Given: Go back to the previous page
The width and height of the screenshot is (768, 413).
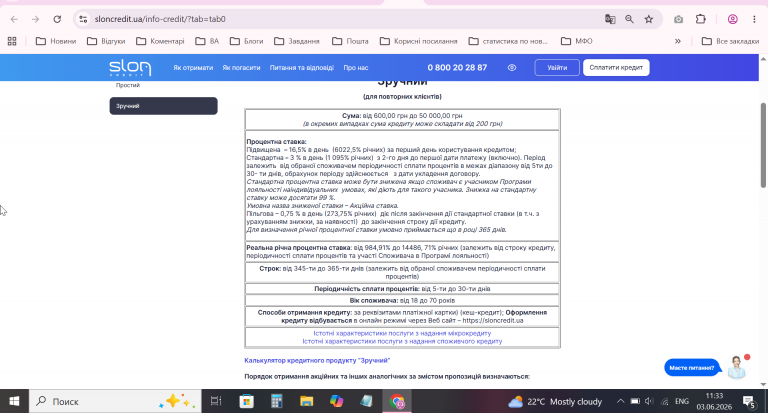Looking at the screenshot, I should pyautogui.click(x=14, y=19).
